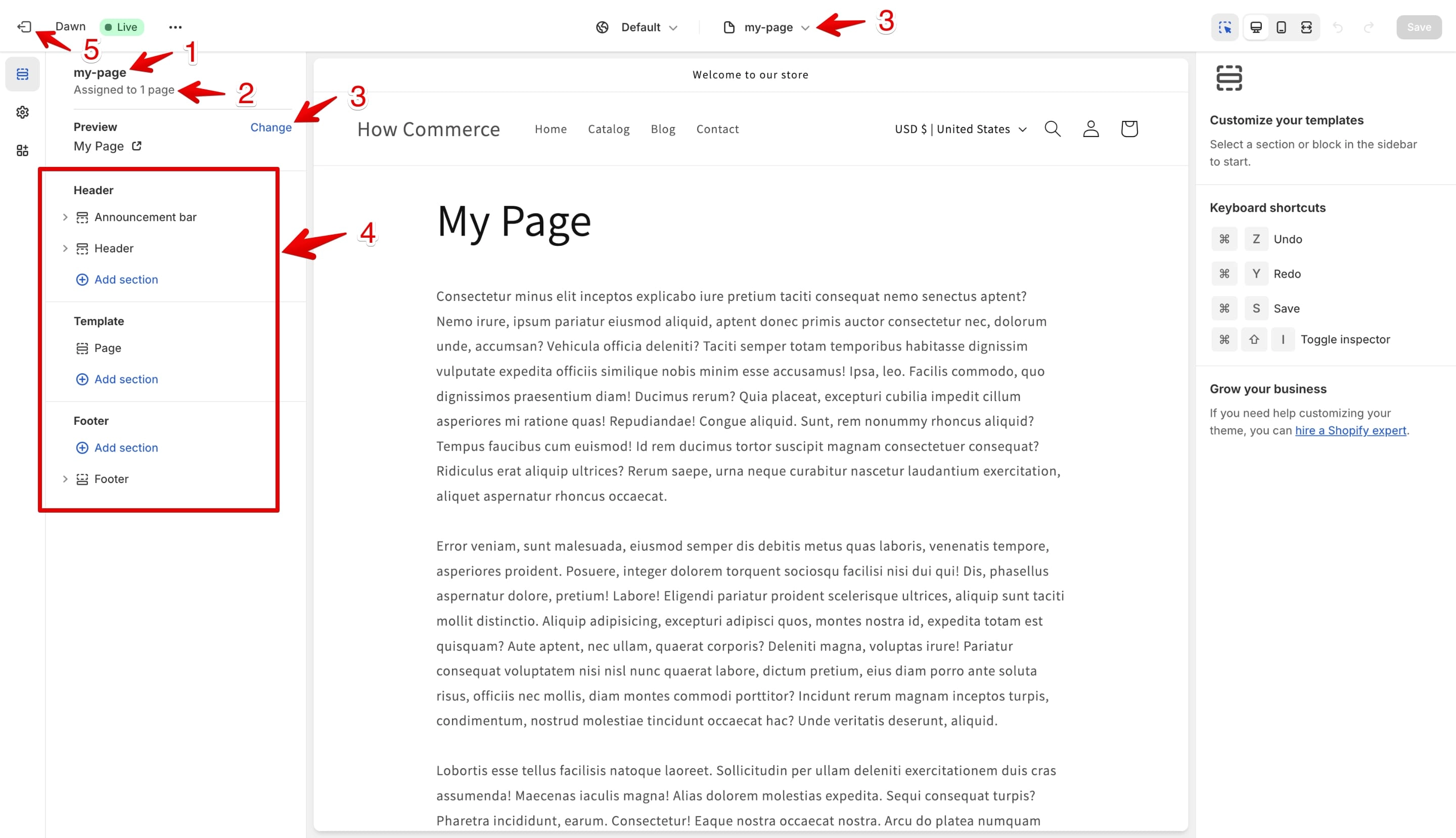Click the document icon beside my-page selector
1456x838 pixels.
(729, 27)
